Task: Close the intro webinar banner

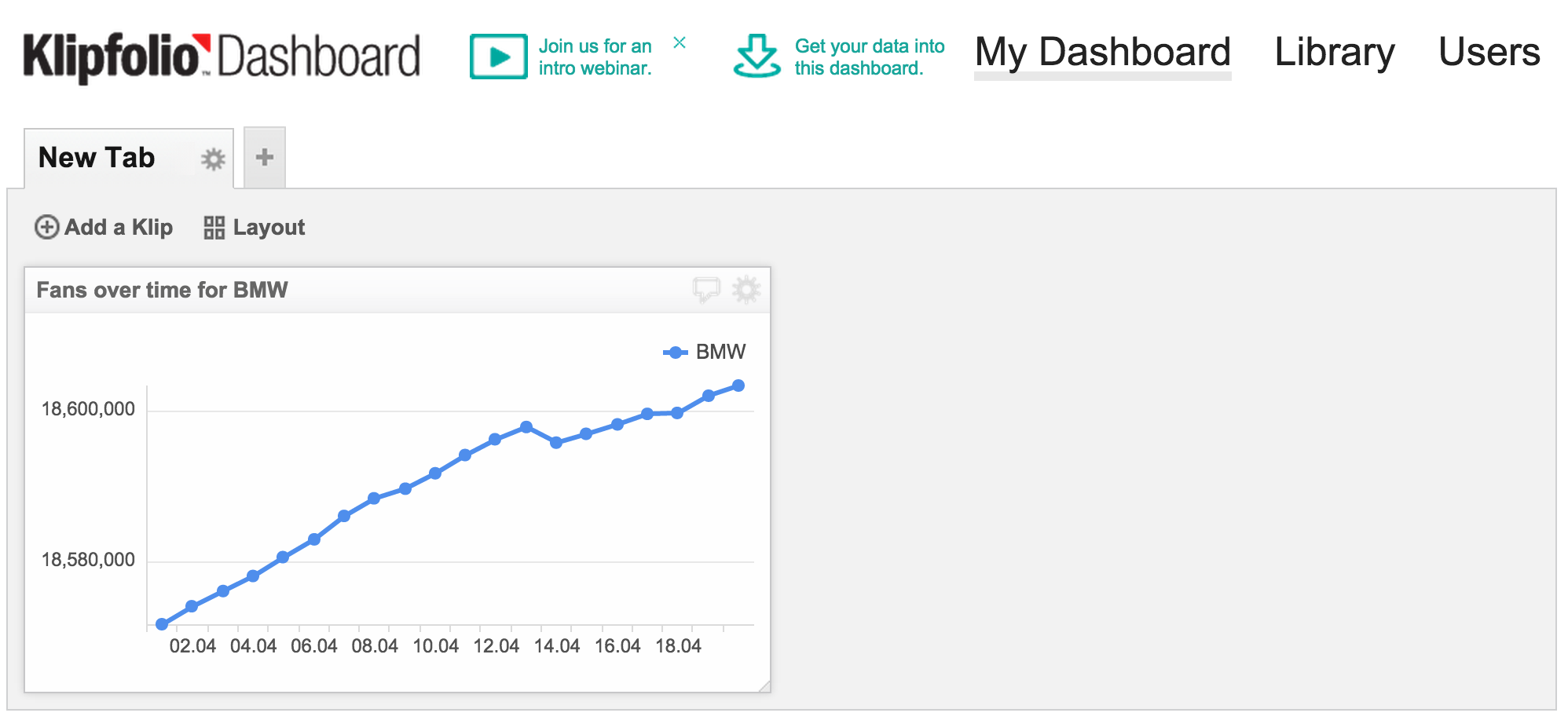Action: coord(680,42)
